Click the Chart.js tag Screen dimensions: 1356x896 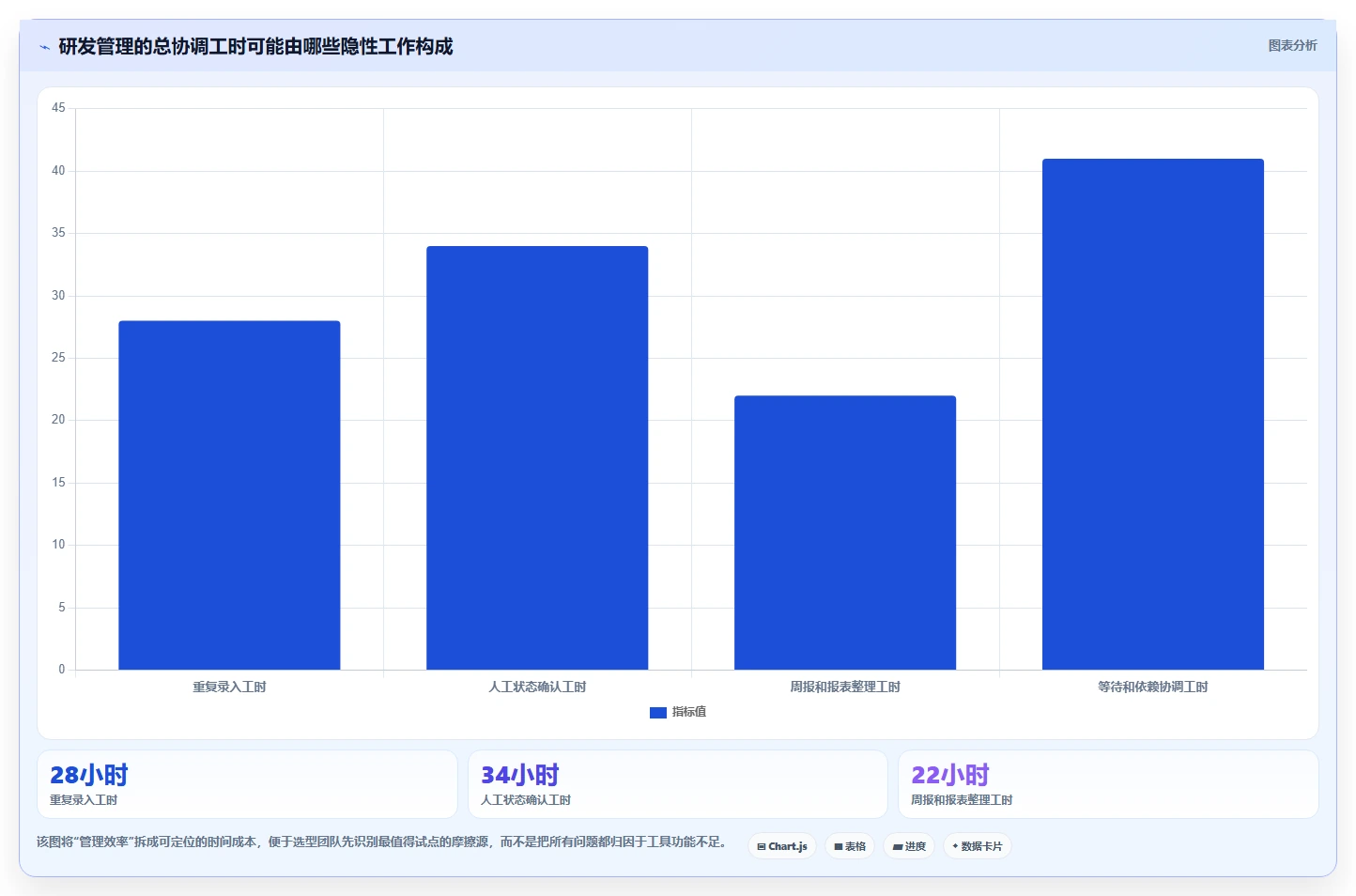pos(782,846)
